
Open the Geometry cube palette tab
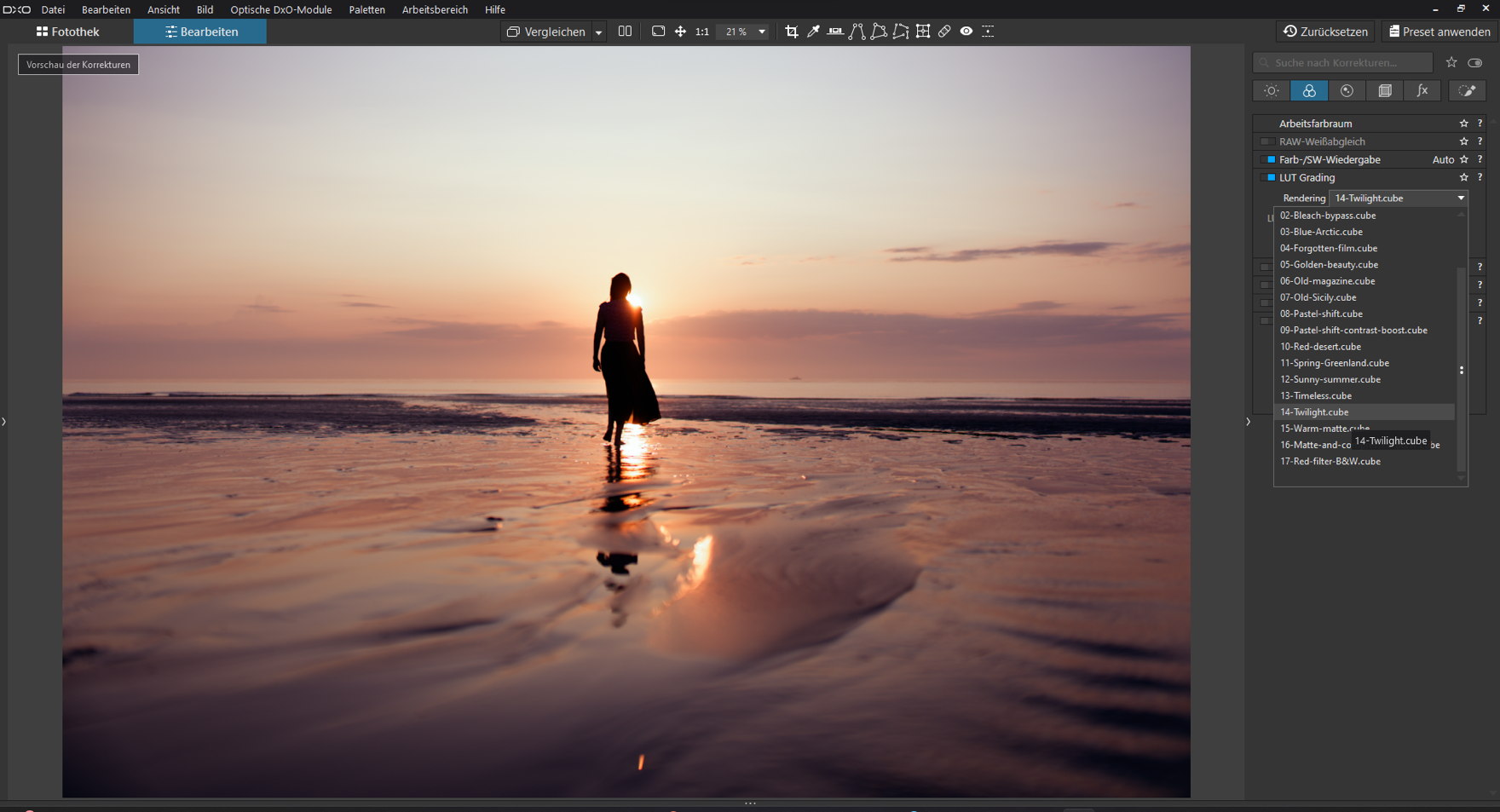point(1385,91)
